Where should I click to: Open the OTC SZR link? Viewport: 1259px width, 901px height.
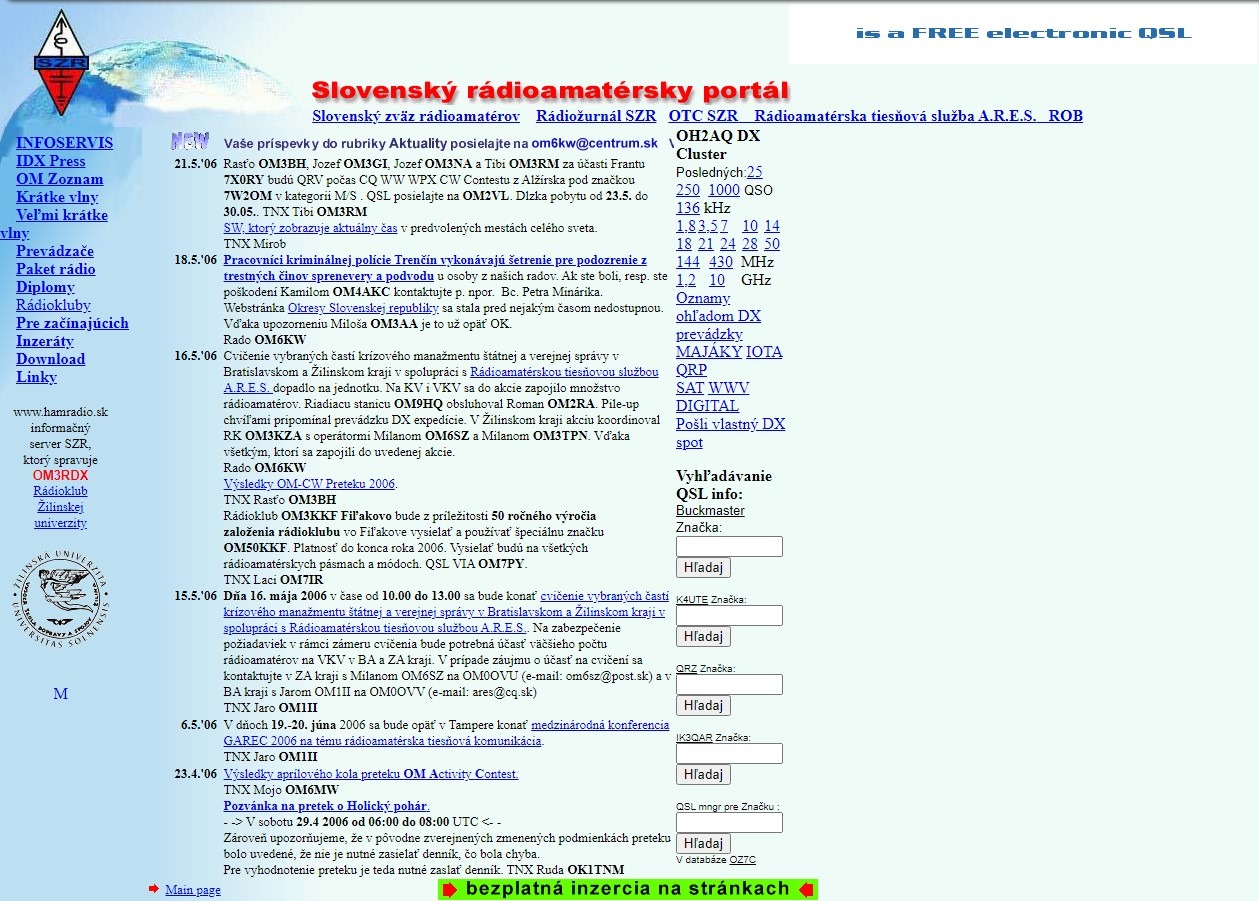[x=703, y=116]
